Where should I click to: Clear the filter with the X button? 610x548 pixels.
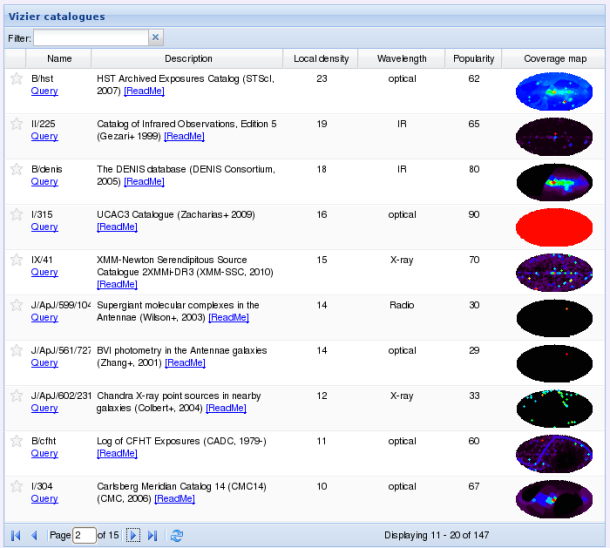(x=156, y=37)
